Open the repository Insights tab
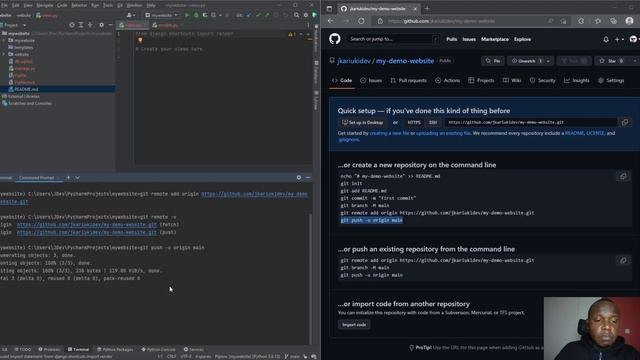640x360 pixels. point(577,80)
